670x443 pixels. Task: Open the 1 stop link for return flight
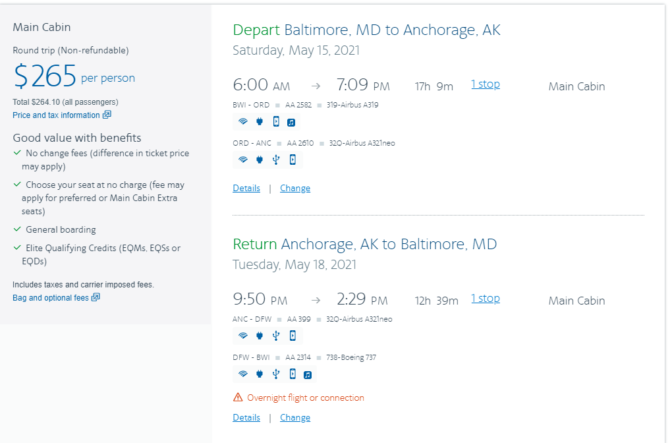(x=485, y=298)
